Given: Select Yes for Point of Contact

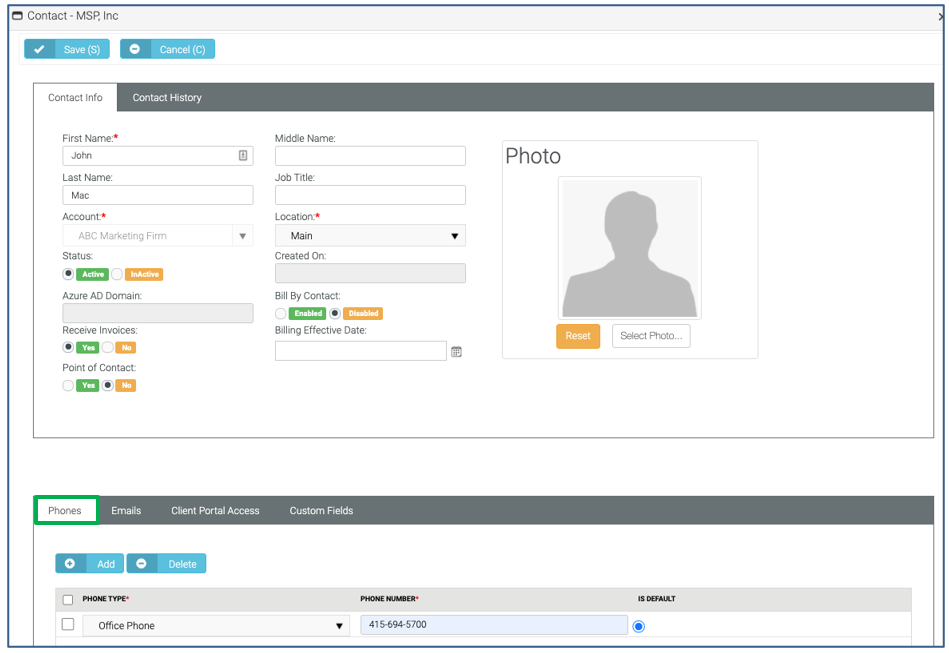Looking at the screenshot, I should click(x=68, y=385).
